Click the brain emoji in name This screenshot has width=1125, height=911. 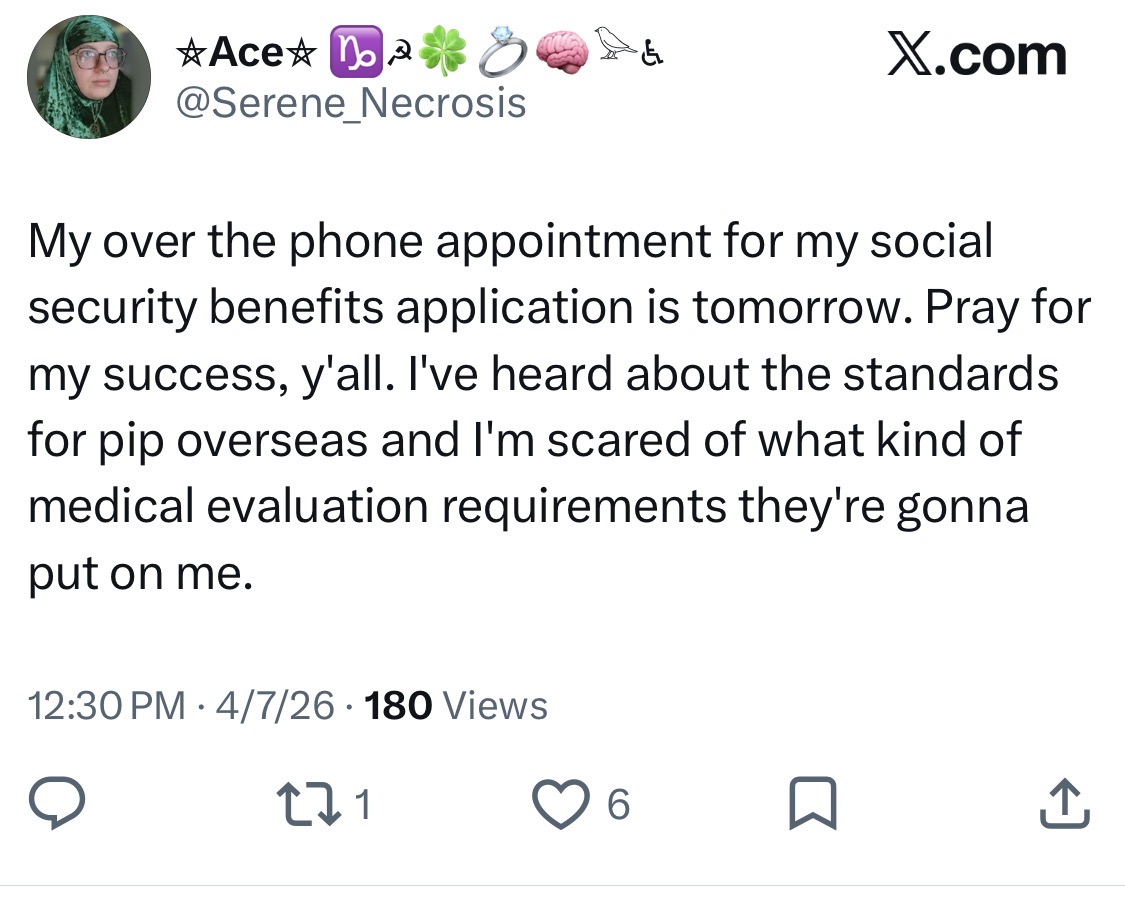coord(562,52)
